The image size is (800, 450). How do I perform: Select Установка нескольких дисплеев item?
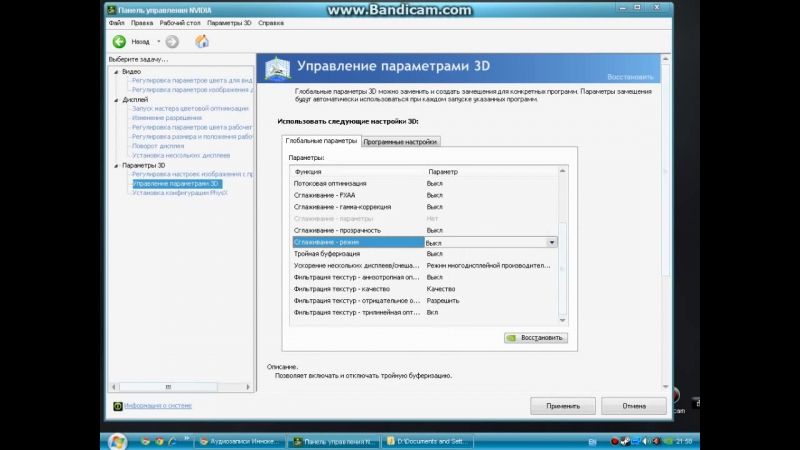click(181, 156)
